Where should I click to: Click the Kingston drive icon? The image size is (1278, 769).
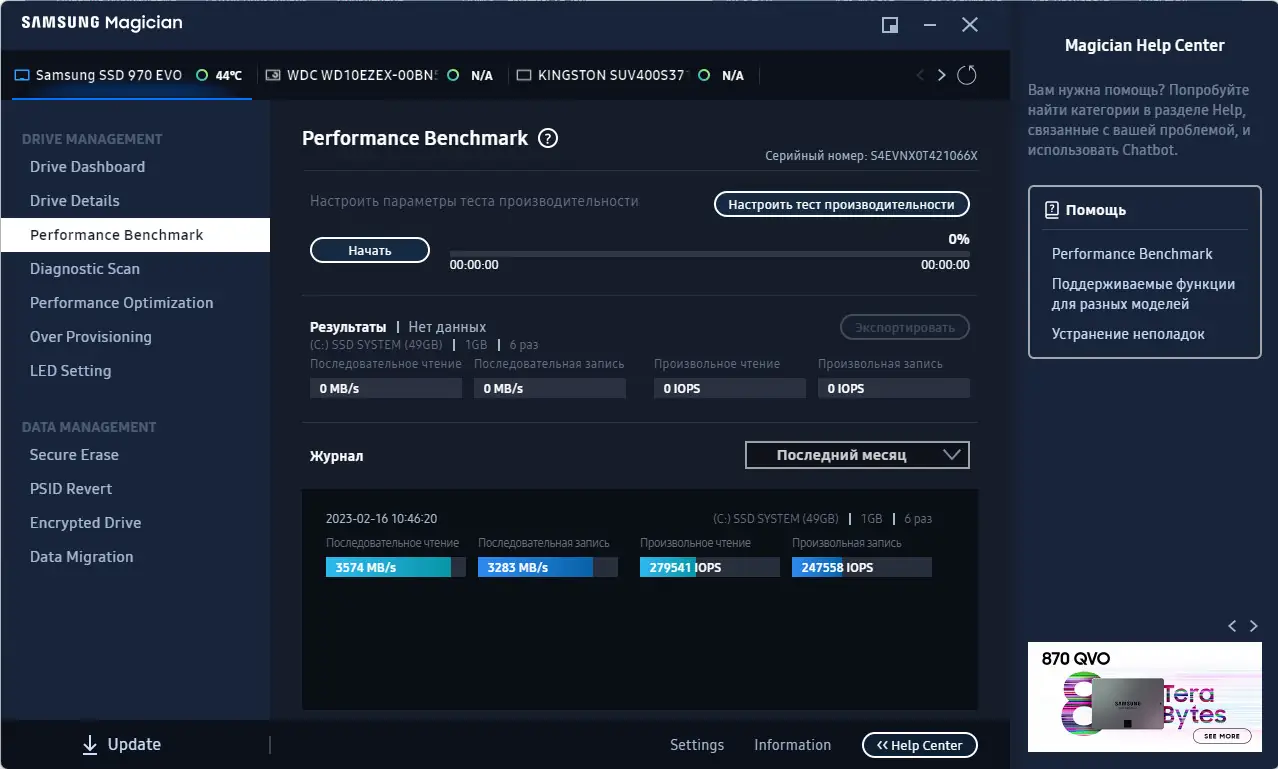coord(523,75)
